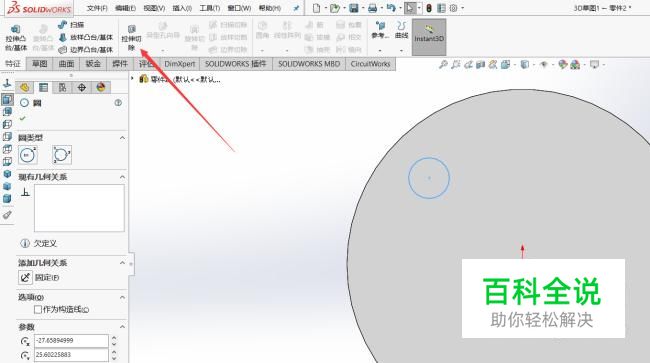Screen dimensions: 650x363
Task: Click Zoom to Fit magnifier icon
Action: click(443, 65)
